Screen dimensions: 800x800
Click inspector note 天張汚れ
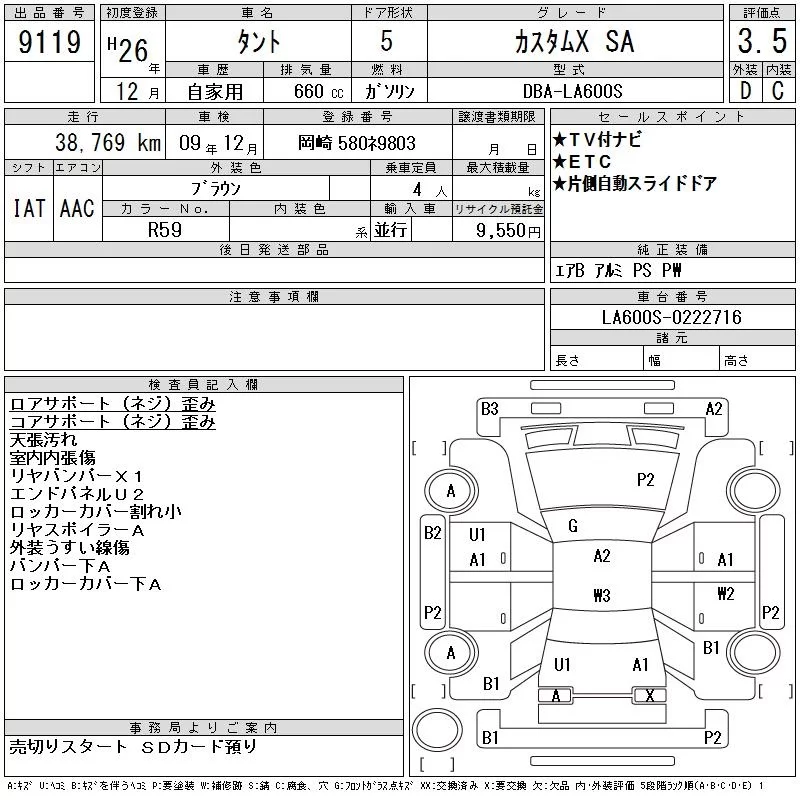(x=43, y=440)
